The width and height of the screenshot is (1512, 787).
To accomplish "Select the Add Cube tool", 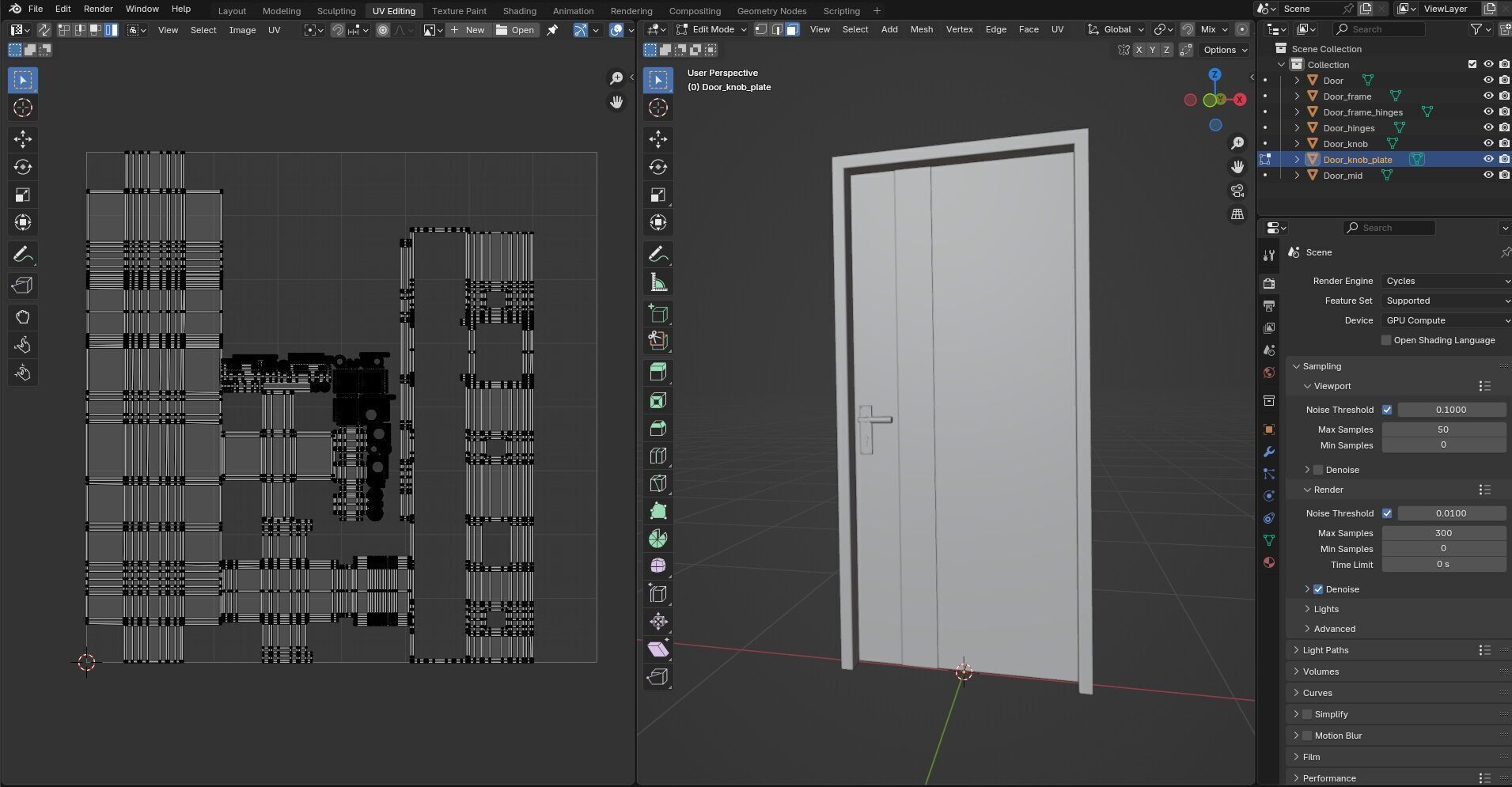I will (x=658, y=313).
